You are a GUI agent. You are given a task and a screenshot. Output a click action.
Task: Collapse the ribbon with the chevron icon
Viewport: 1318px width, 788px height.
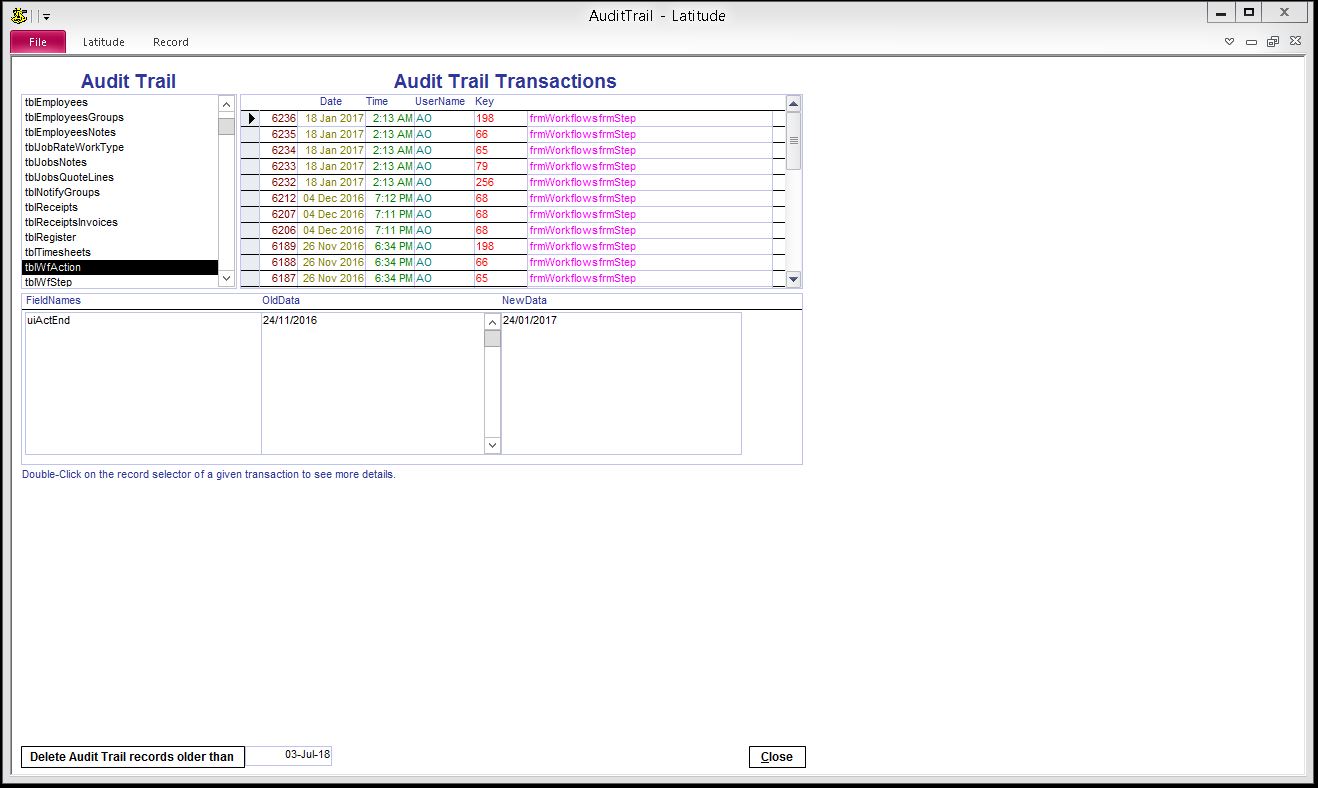[1229, 42]
